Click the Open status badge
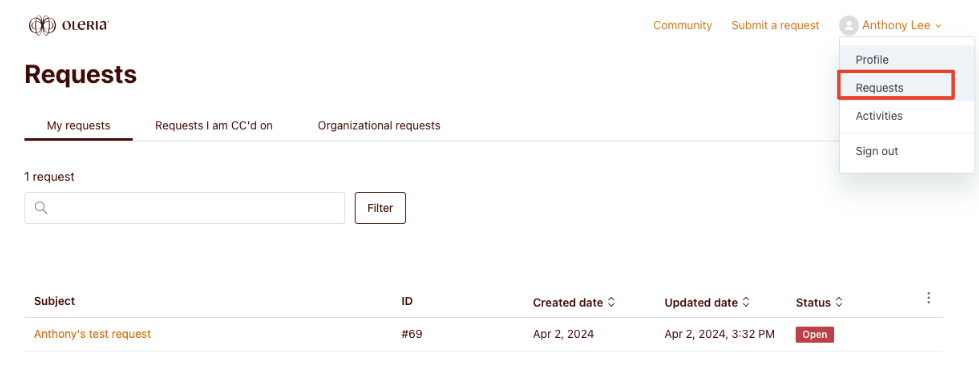Screen dimensions: 979x367 coord(815,335)
